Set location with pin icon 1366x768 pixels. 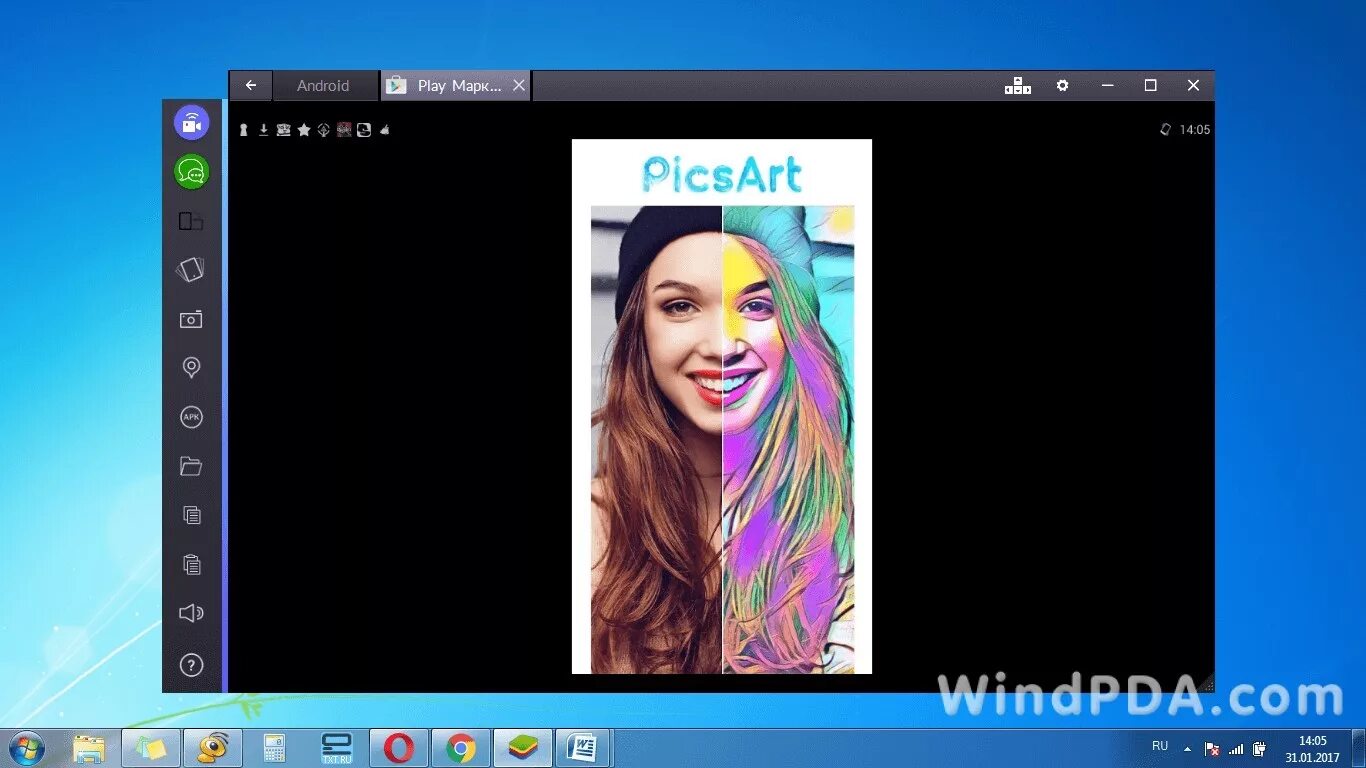click(191, 368)
